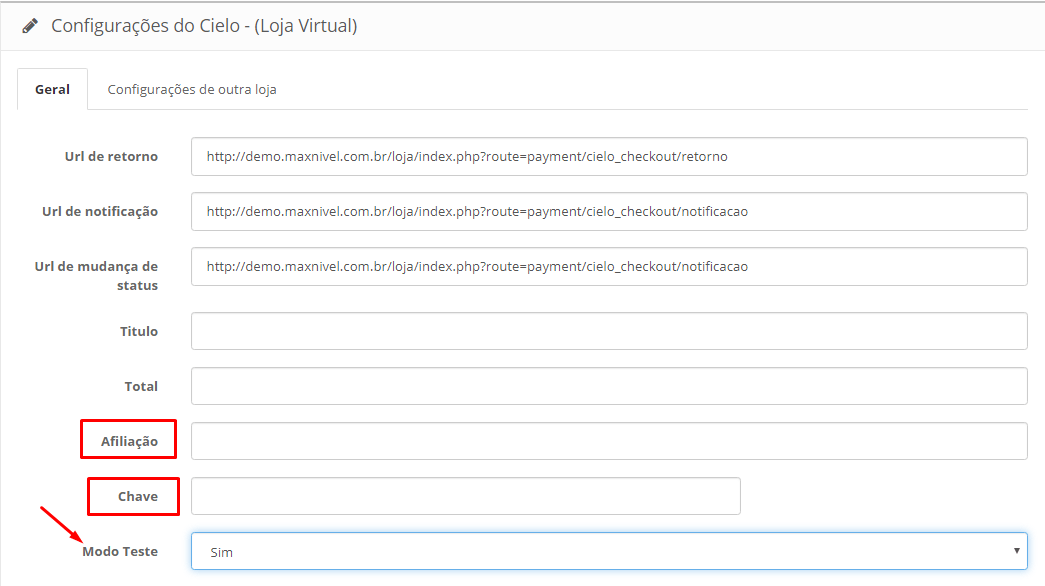Screen dimensions: 1045x586
Task: Click the Titulo field label
Action: 139,331
